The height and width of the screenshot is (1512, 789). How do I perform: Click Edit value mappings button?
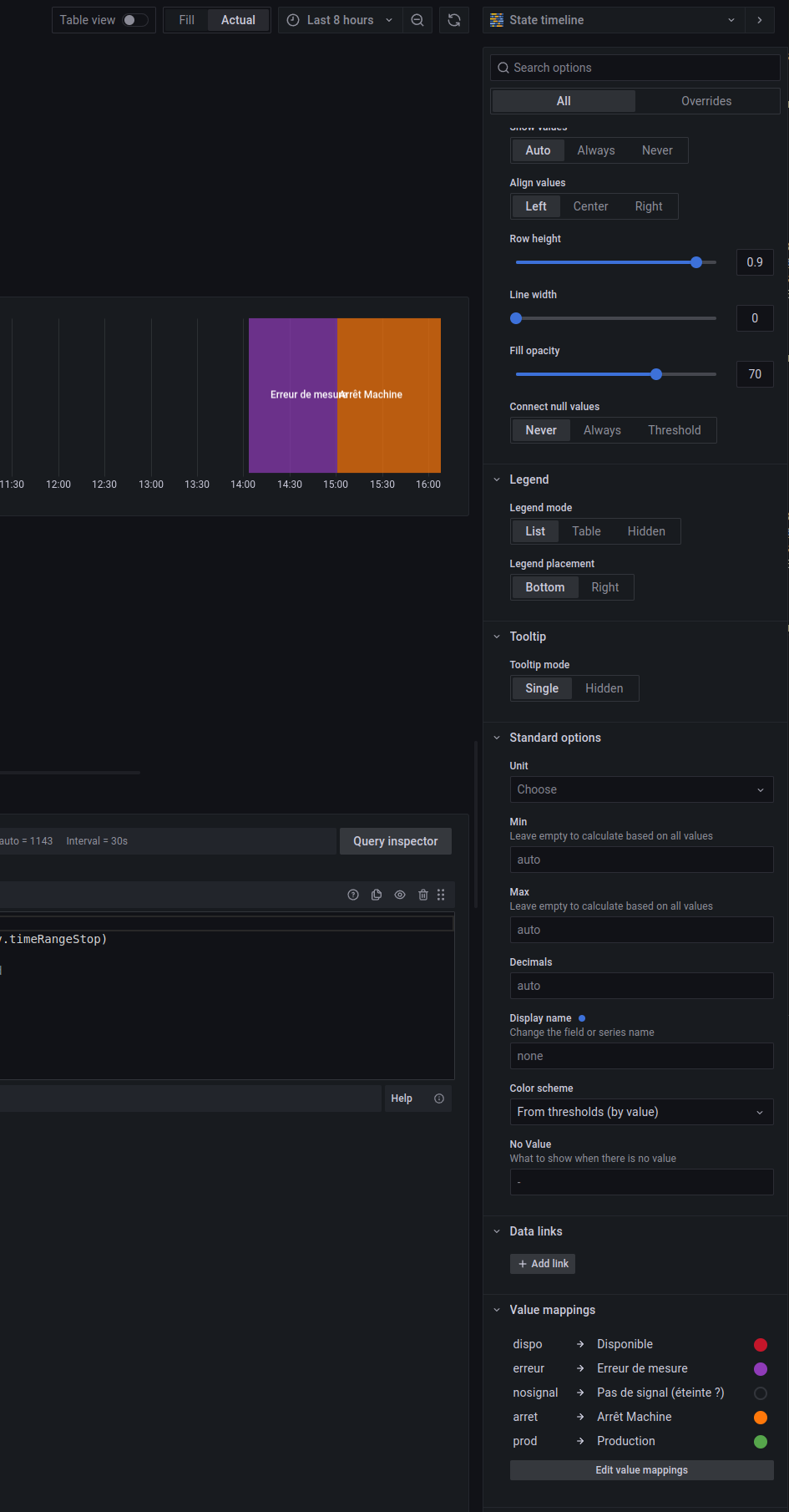click(x=641, y=1470)
